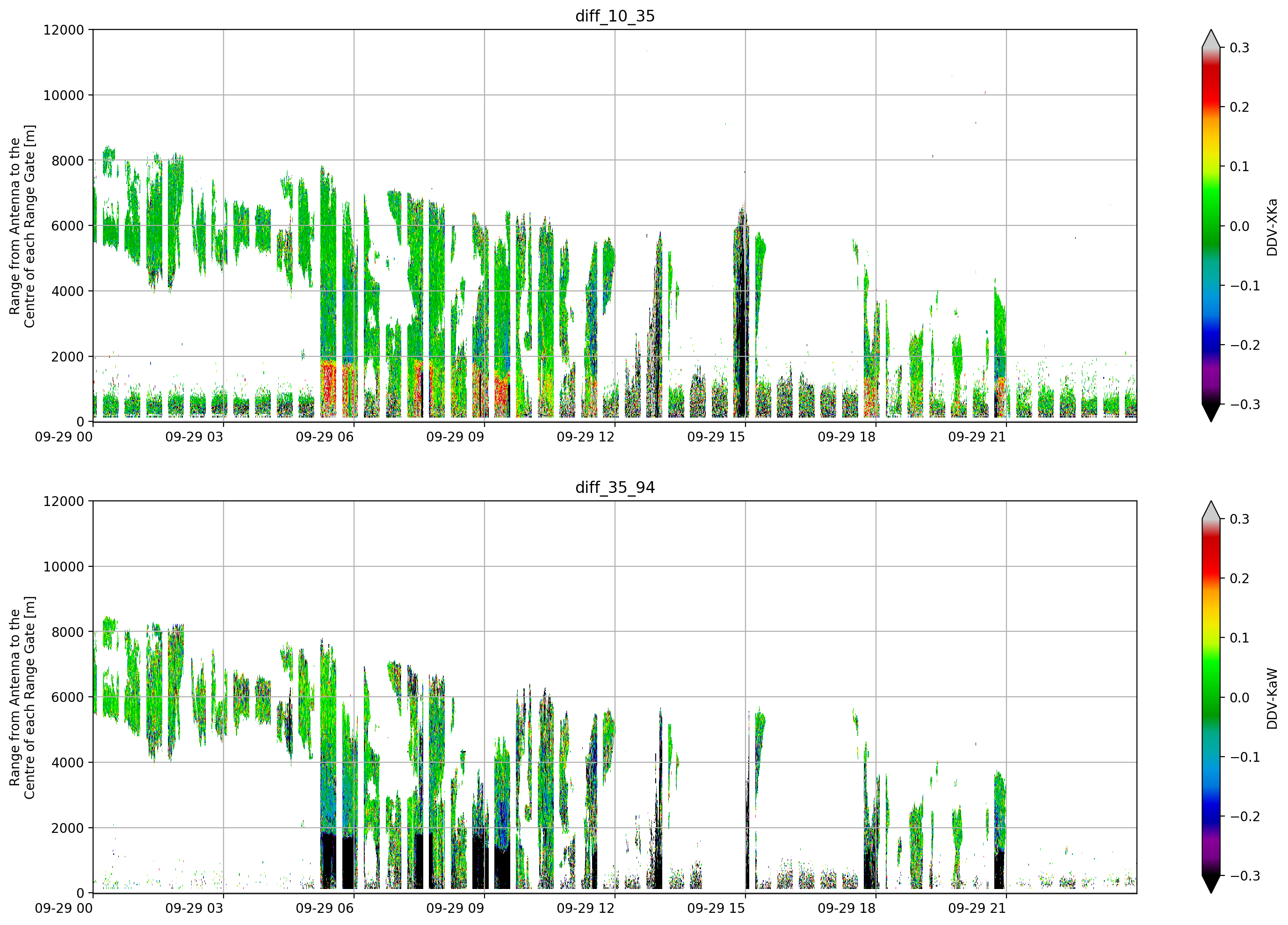Click the 10000 tick in diff_35_94 plot
Viewport: 1288px width, 925px height.
click(64, 567)
